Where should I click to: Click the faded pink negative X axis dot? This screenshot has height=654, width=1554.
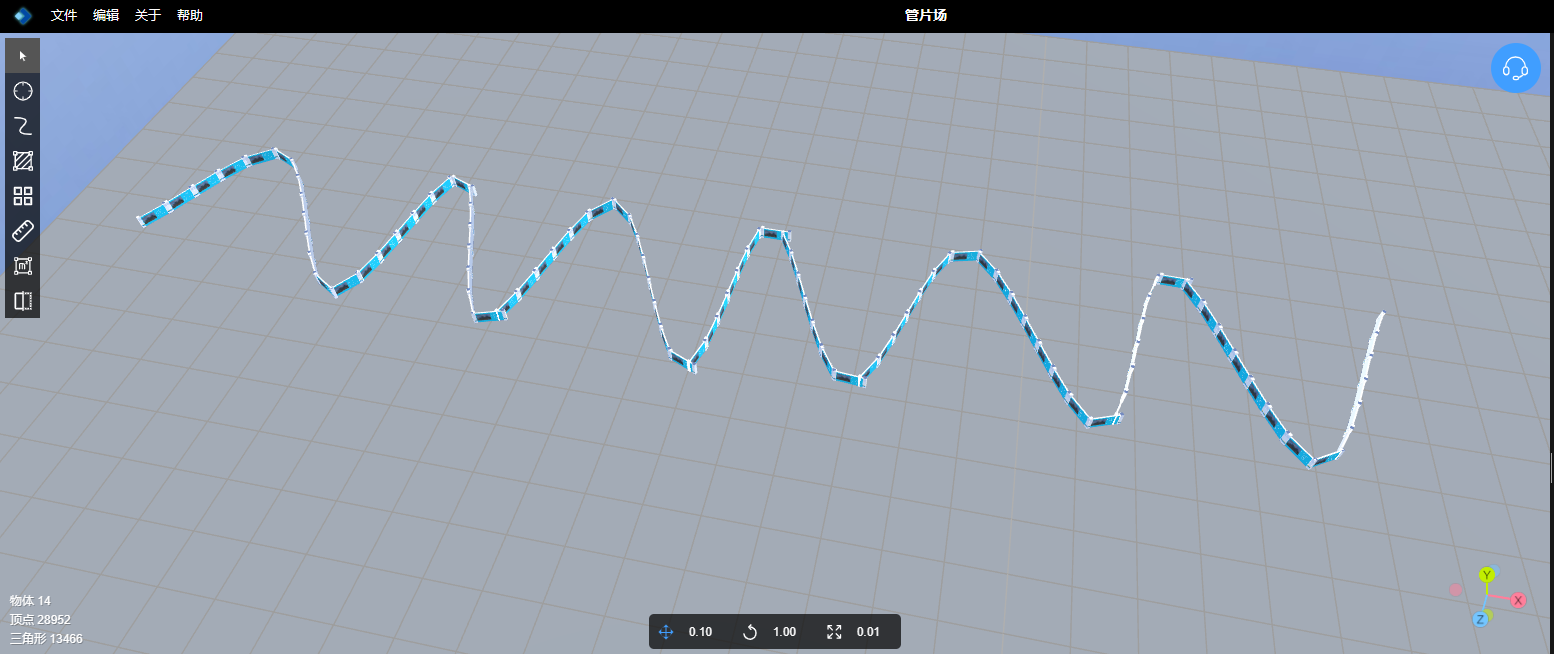[x=1456, y=590]
